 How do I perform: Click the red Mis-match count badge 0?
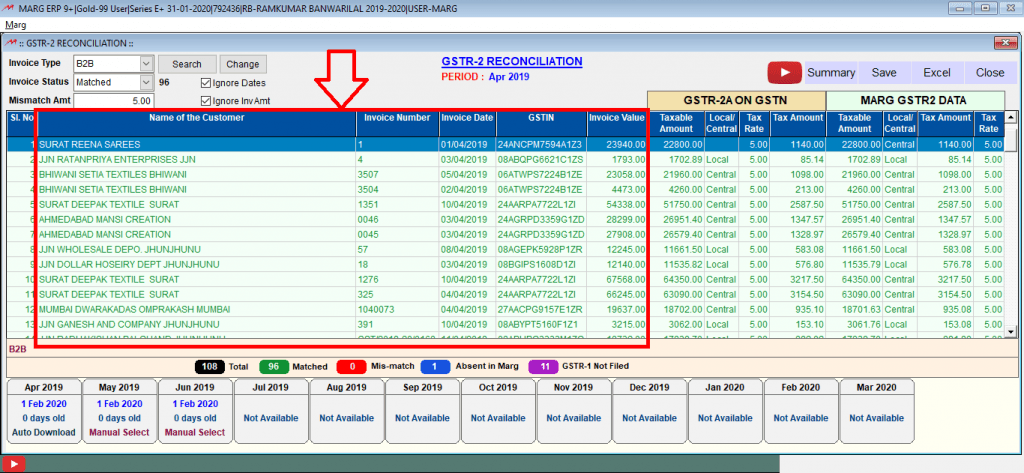click(x=352, y=367)
